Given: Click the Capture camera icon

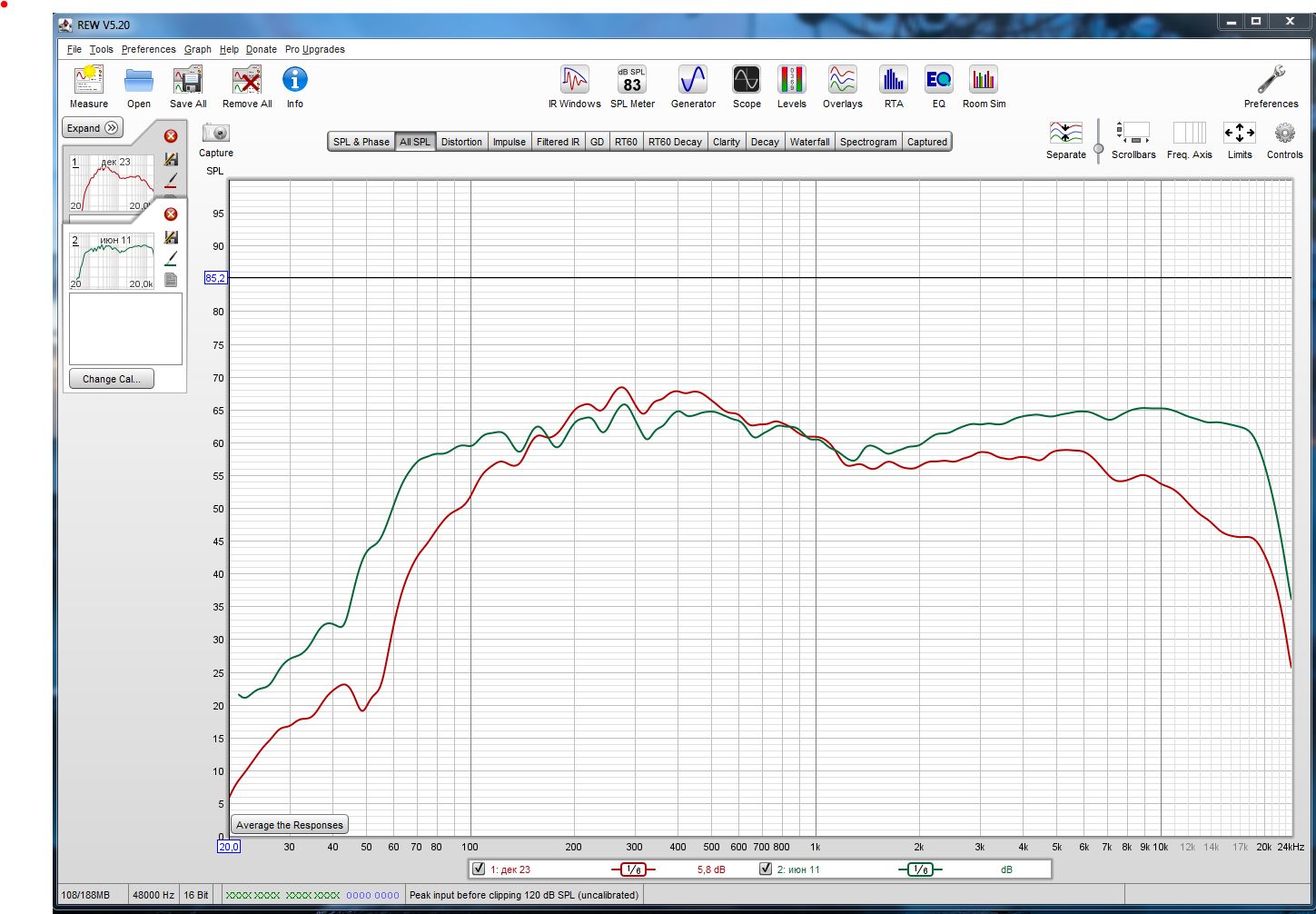Looking at the screenshot, I should pyautogui.click(x=216, y=133).
